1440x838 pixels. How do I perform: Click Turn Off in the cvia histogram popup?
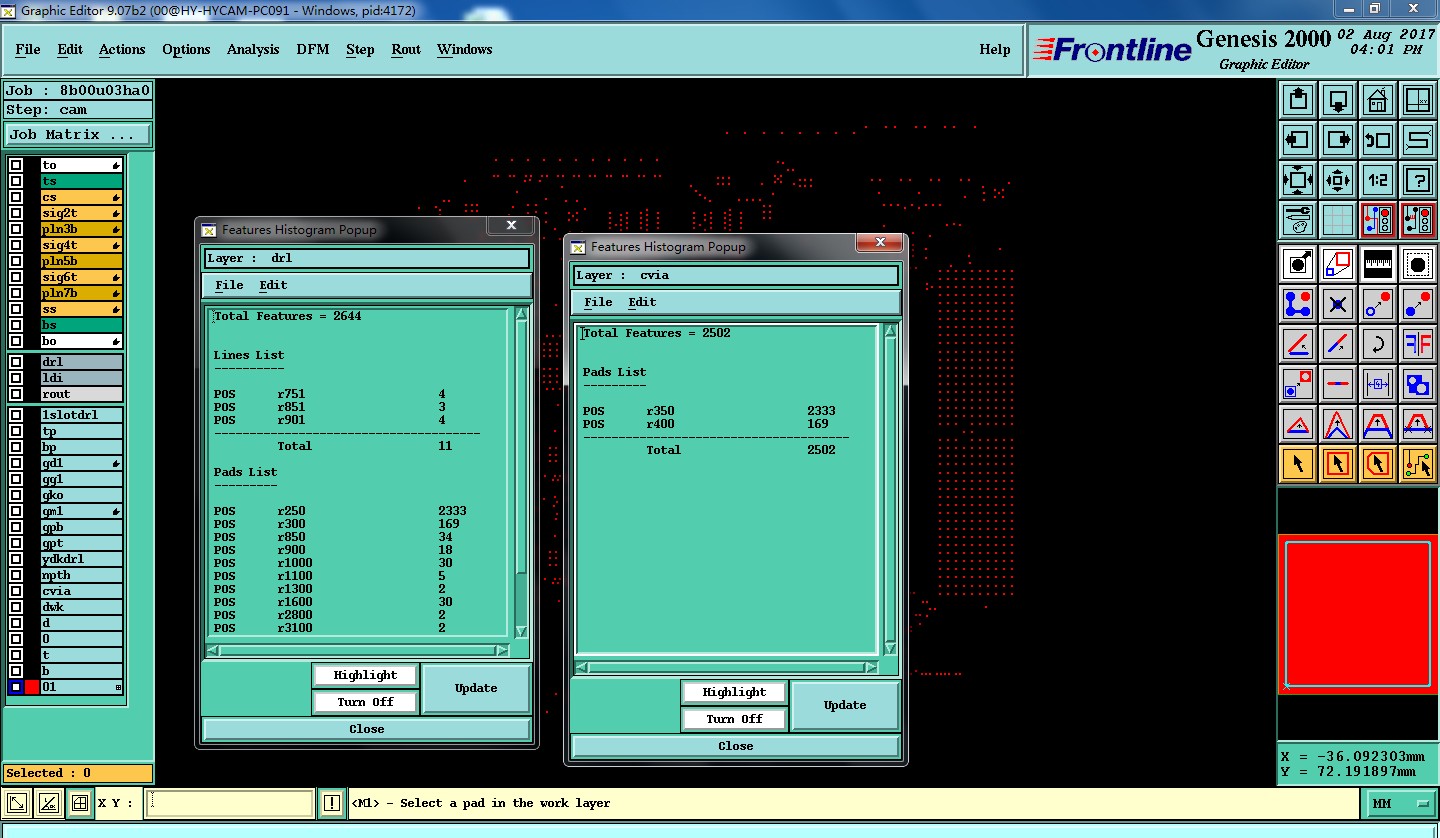[x=734, y=718]
